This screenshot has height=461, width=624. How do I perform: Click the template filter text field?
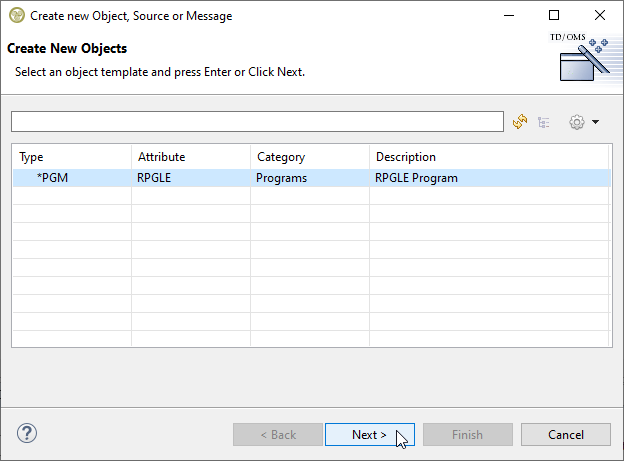[x=257, y=122]
